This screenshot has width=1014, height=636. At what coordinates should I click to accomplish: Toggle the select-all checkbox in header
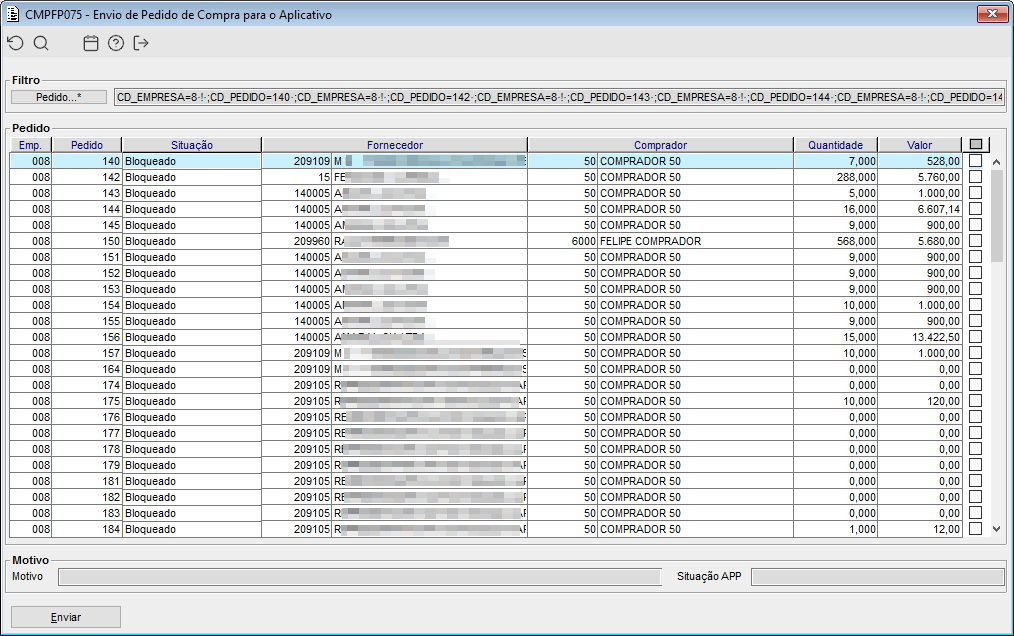coord(976,144)
